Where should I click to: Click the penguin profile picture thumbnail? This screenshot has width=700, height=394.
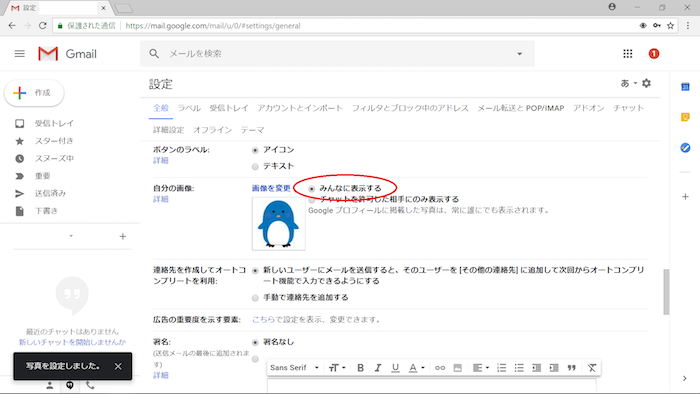pyautogui.click(x=279, y=224)
